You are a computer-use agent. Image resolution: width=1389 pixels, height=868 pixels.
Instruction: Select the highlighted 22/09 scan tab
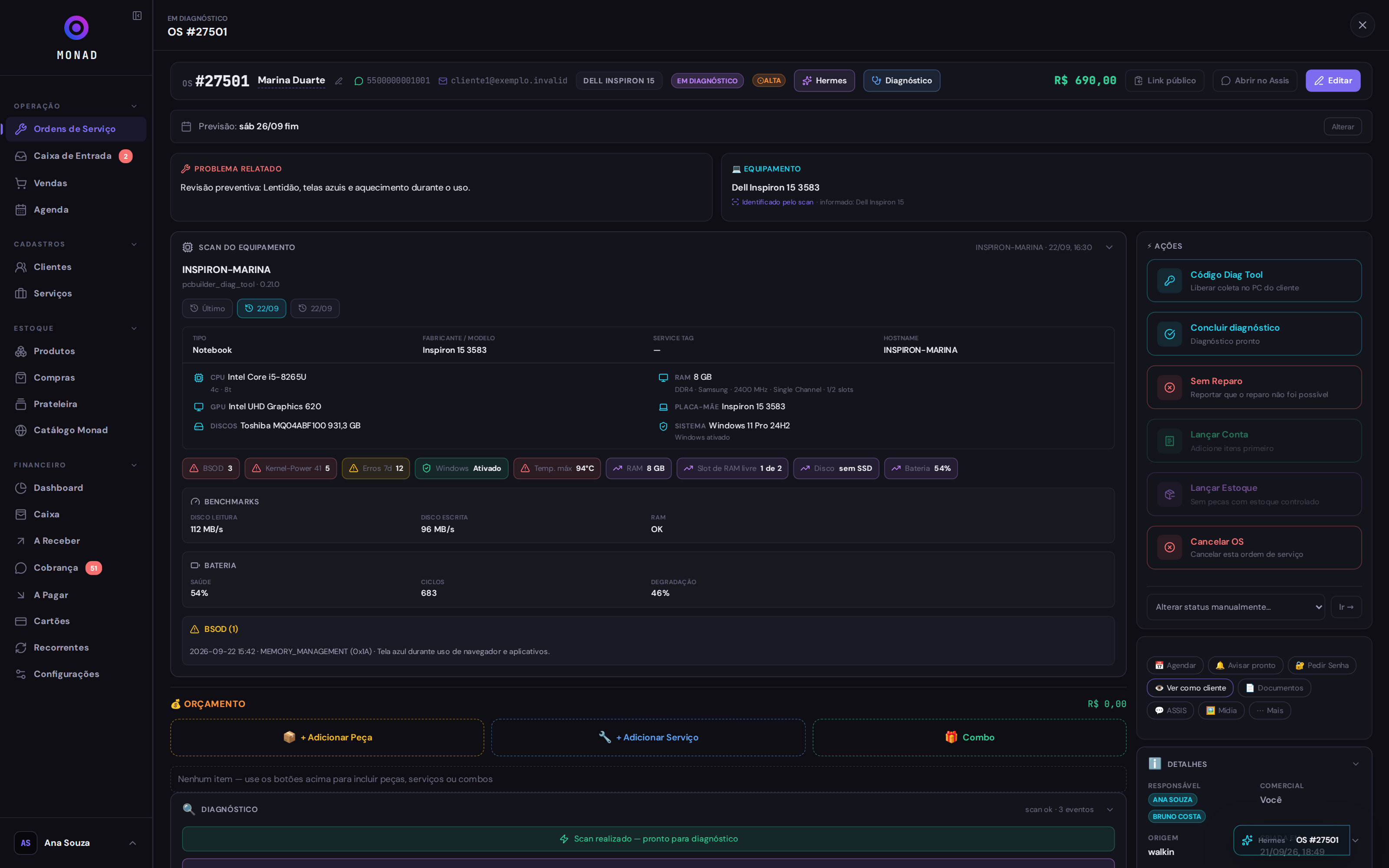[x=261, y=308]
